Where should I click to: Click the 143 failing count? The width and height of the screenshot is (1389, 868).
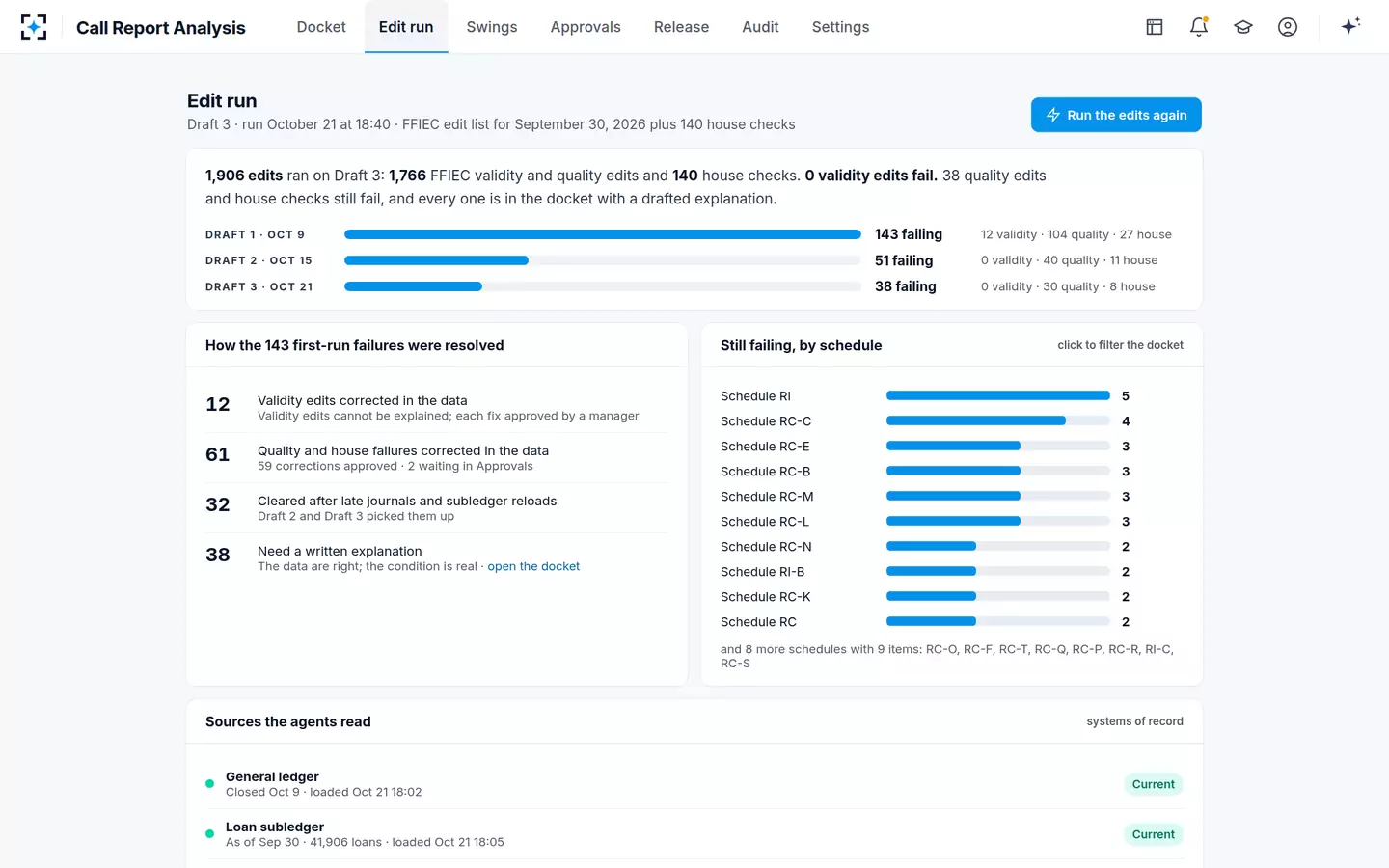[909, 234]
